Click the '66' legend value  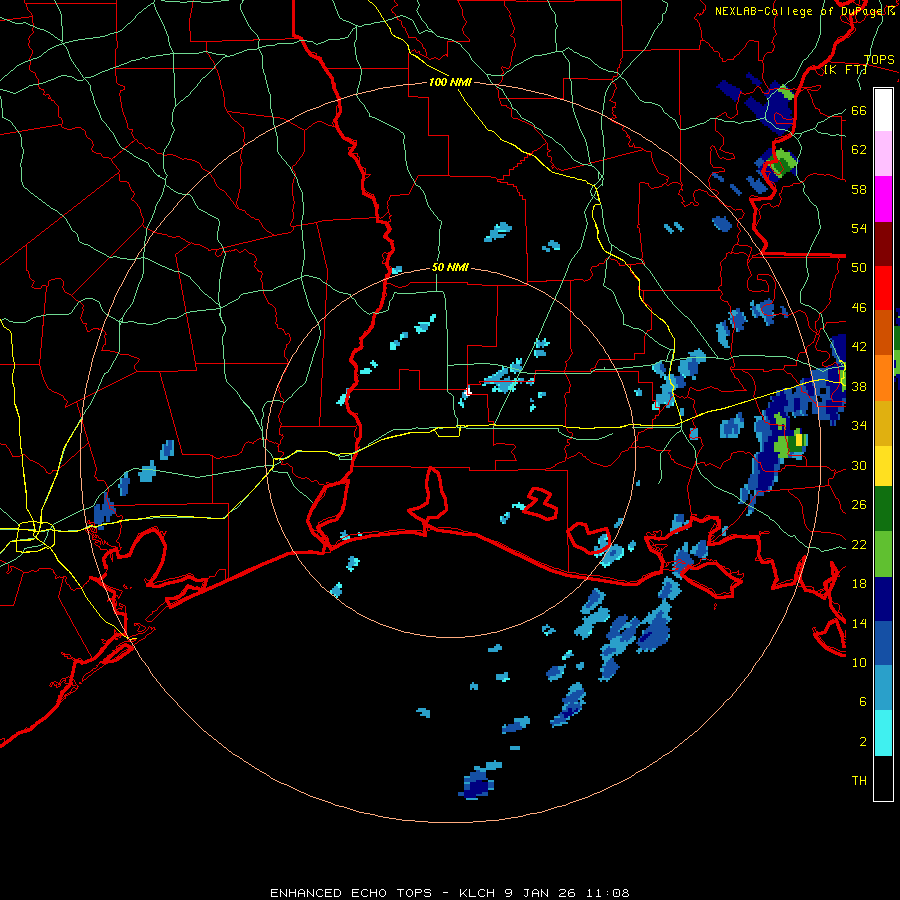click(859, 111)
